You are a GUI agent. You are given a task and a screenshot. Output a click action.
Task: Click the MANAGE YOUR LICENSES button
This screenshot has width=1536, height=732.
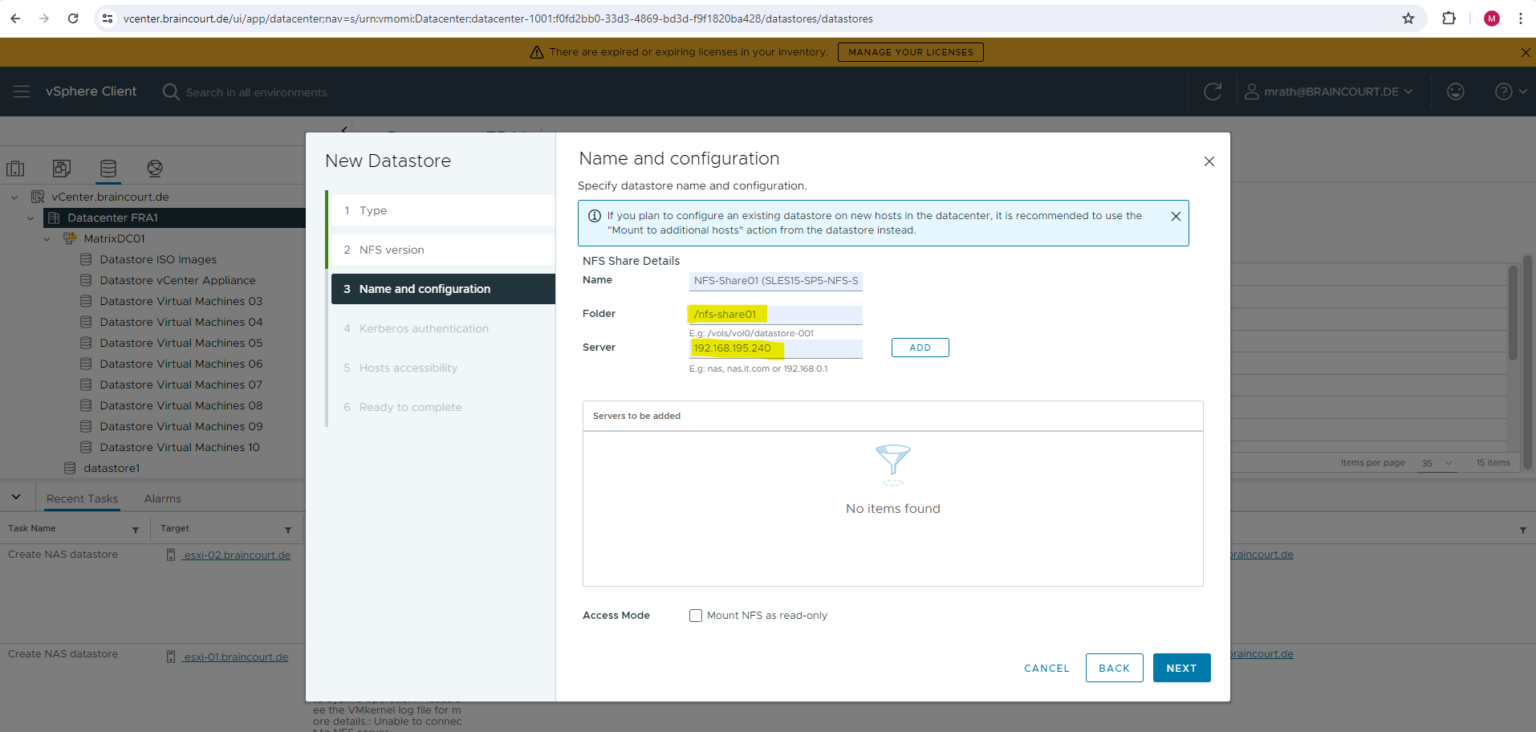910,51
